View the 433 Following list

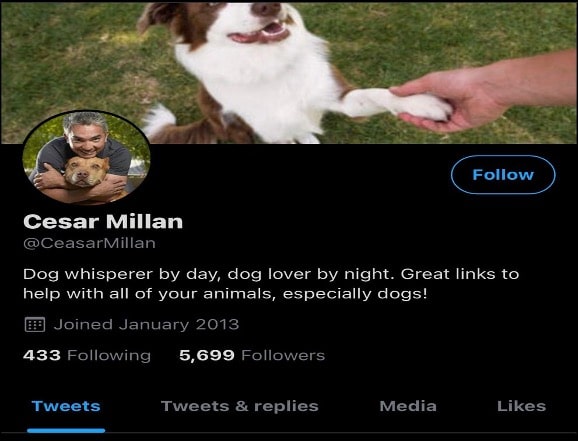pos(87,355)
